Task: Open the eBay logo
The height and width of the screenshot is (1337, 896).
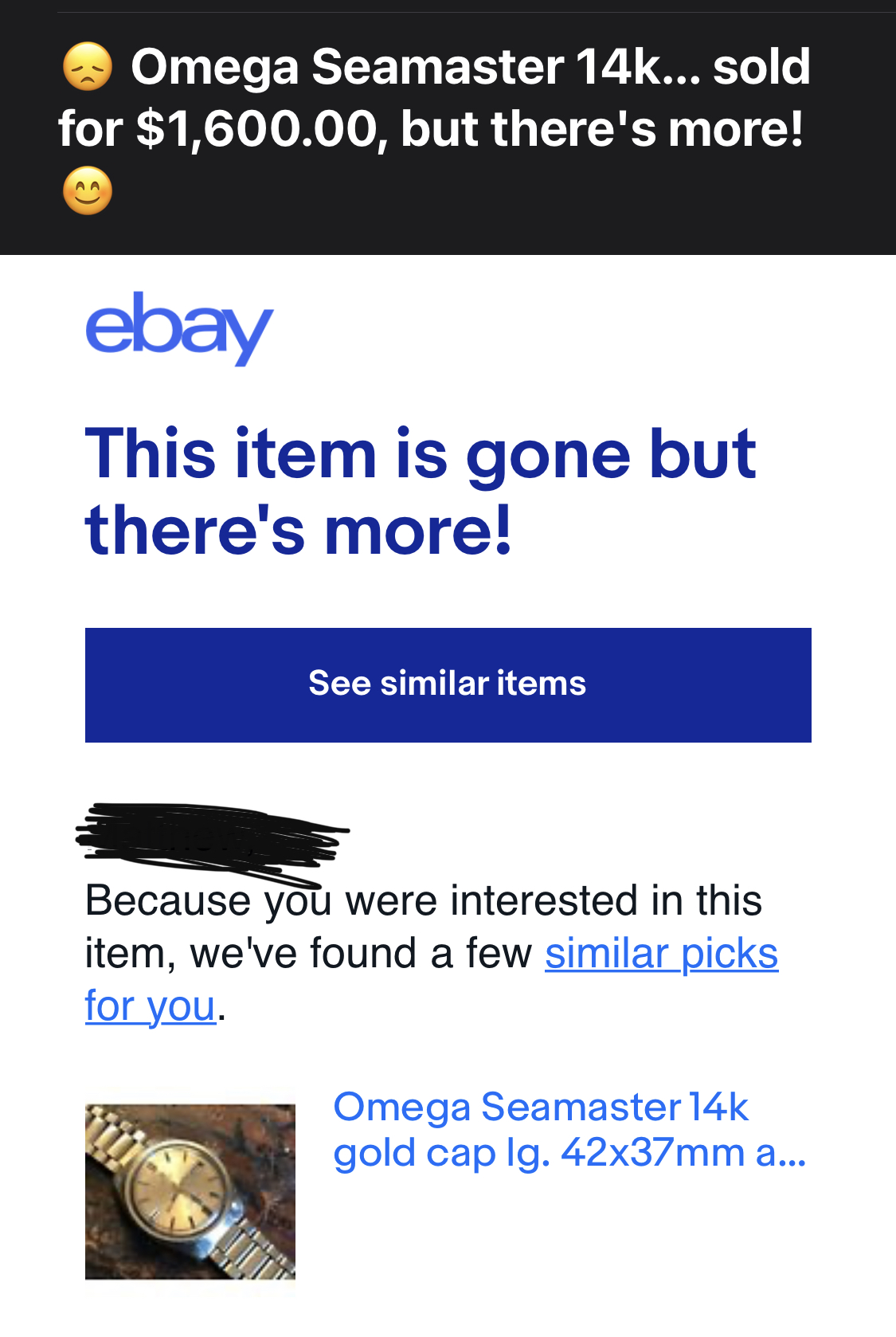Action: point(179,327)
